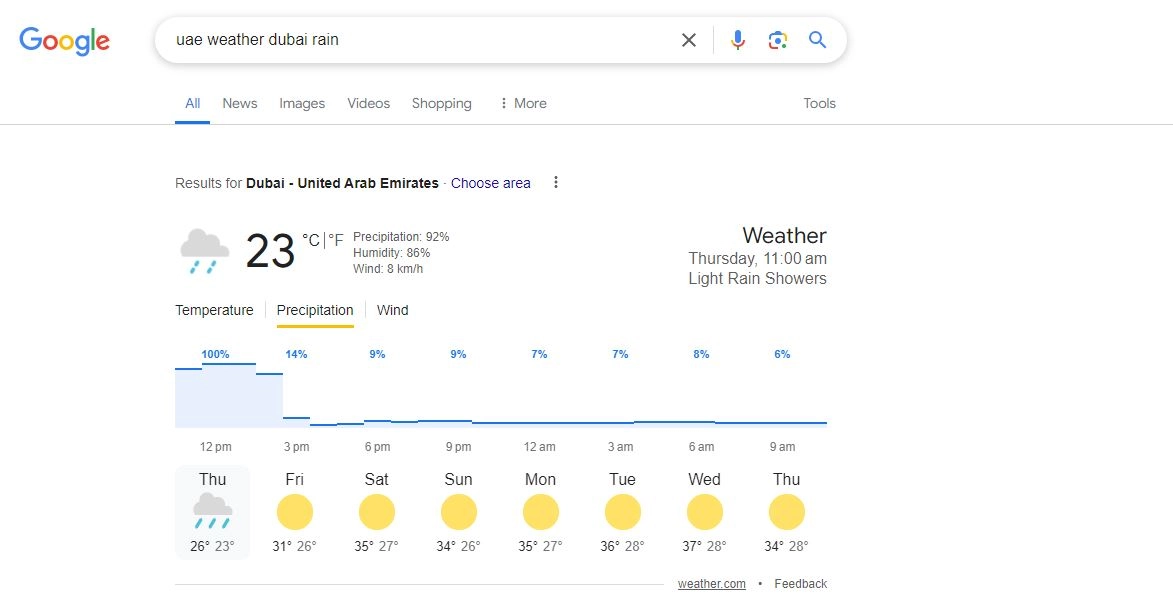Clear the search box text
Viewport: 1173px width, 612px height.
point(689,40)
